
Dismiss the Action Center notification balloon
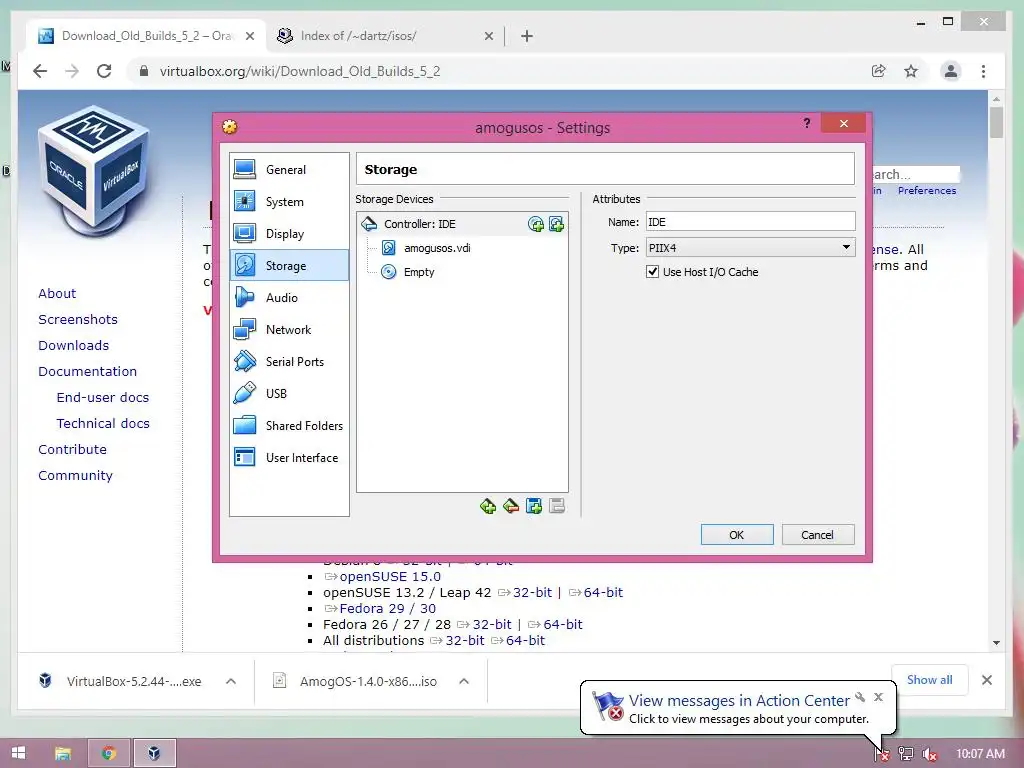pos(878,697)
